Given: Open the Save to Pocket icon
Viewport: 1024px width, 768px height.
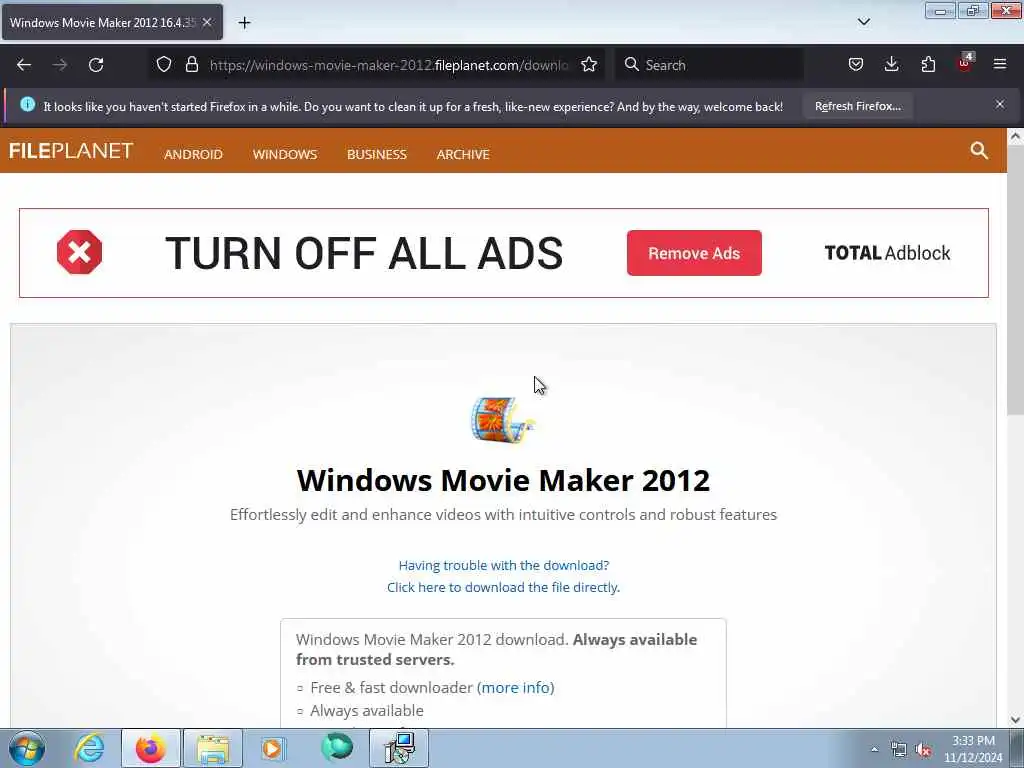Looking at the screenshot, I should pyautogui.click(x=856, y=65).
